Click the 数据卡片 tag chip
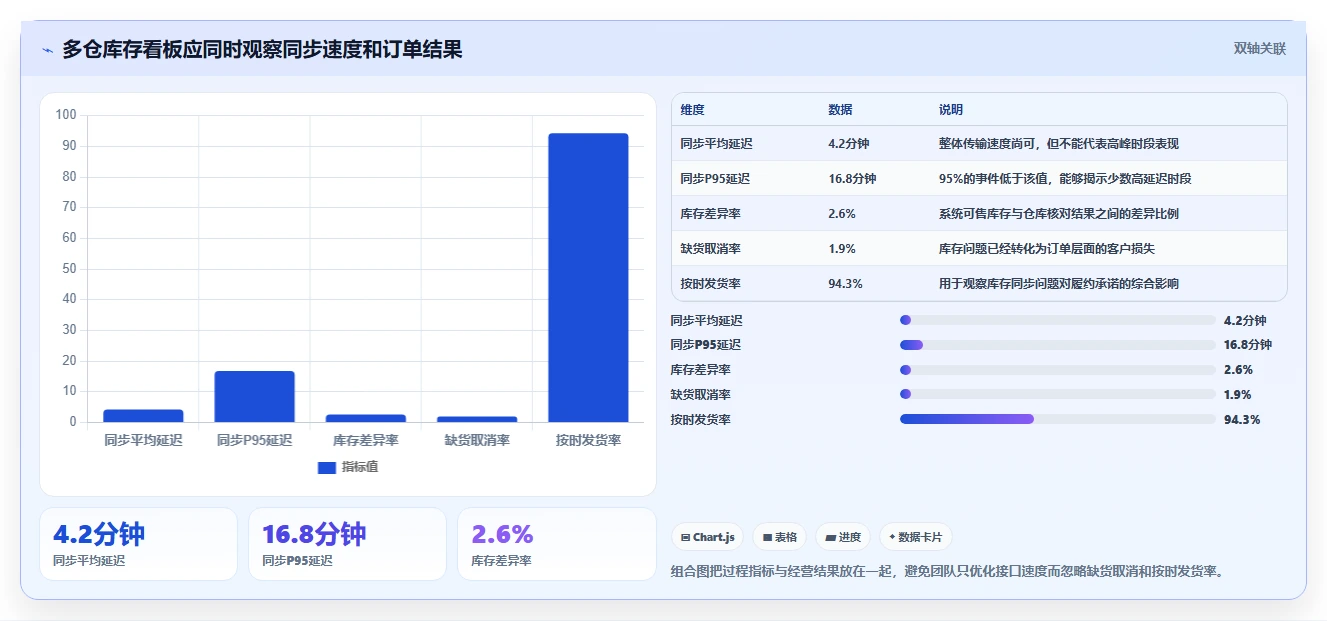Viewport: 1327px width, 621px height. tap(916, 537)
